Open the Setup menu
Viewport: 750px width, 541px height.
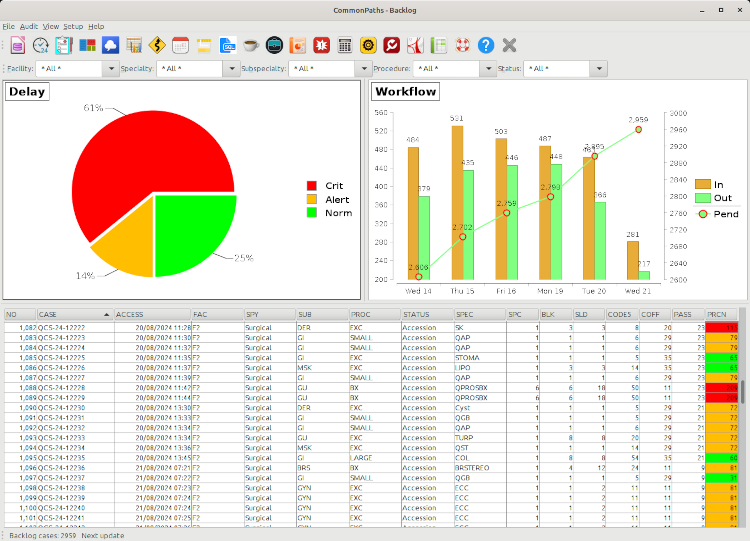pyautogui.click(x=73, y=25)
